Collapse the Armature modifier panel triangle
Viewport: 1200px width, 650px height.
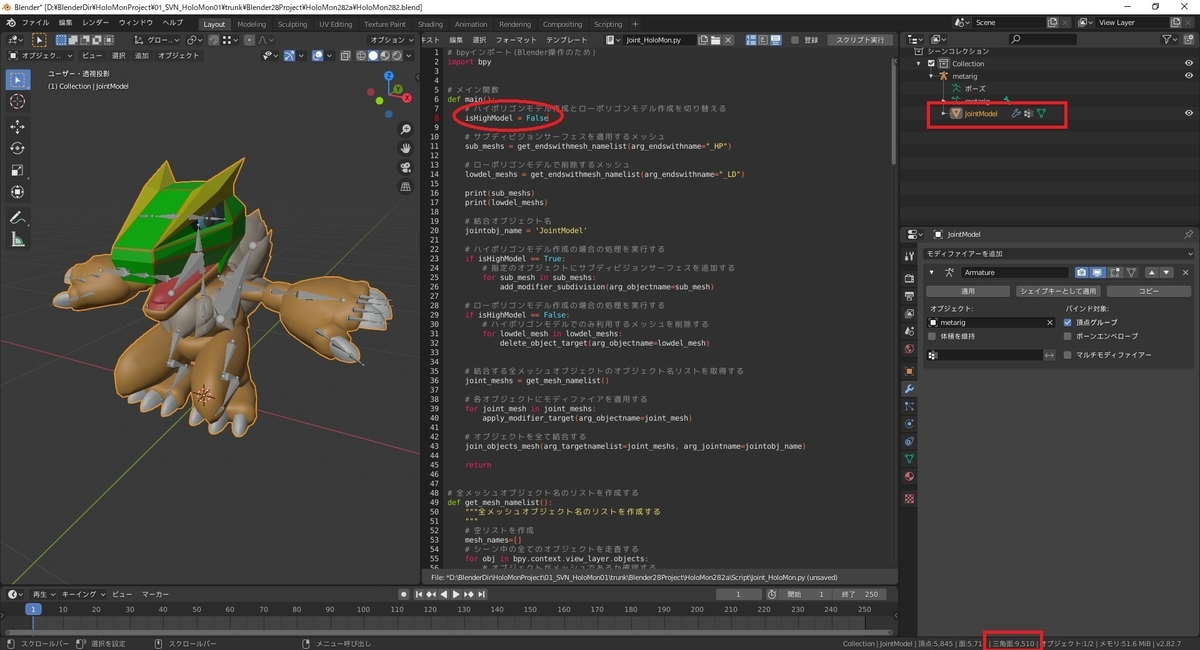931,272
